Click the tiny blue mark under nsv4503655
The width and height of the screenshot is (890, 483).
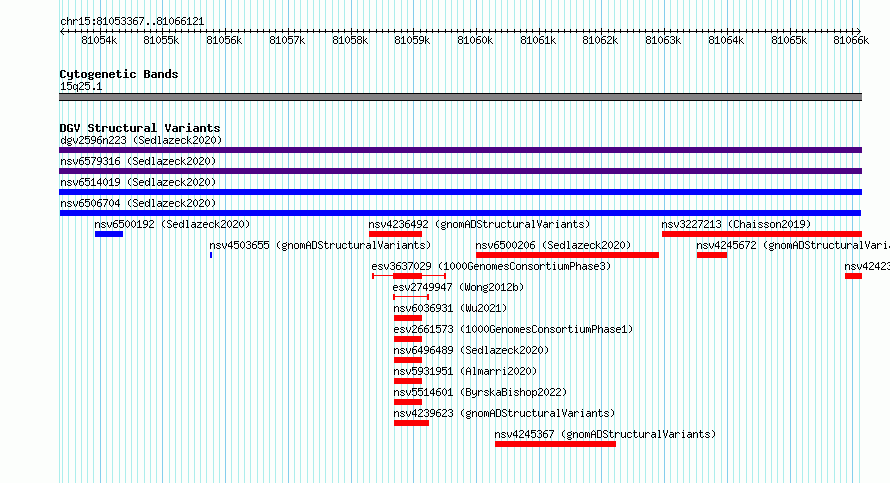(x=211, y=255)
